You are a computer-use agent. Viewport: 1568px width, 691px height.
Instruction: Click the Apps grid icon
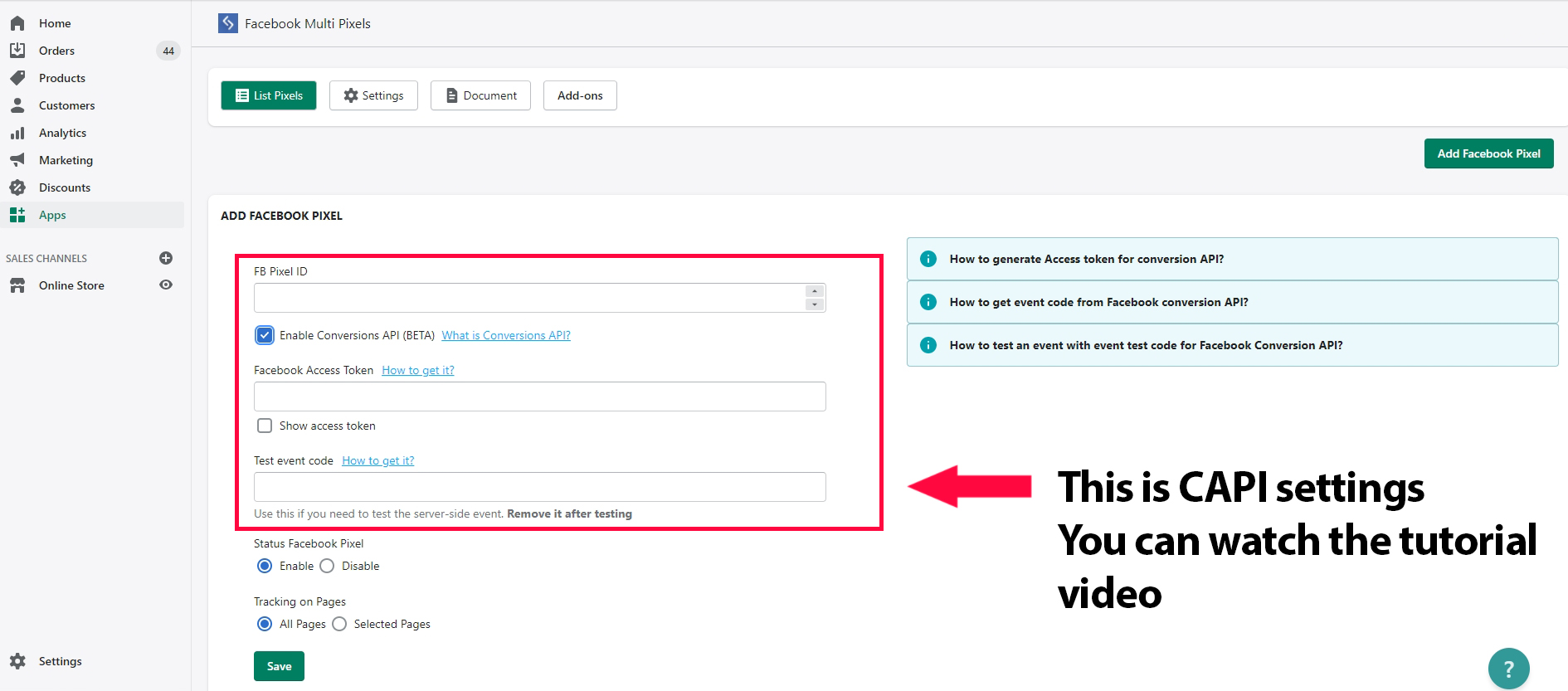17,215
